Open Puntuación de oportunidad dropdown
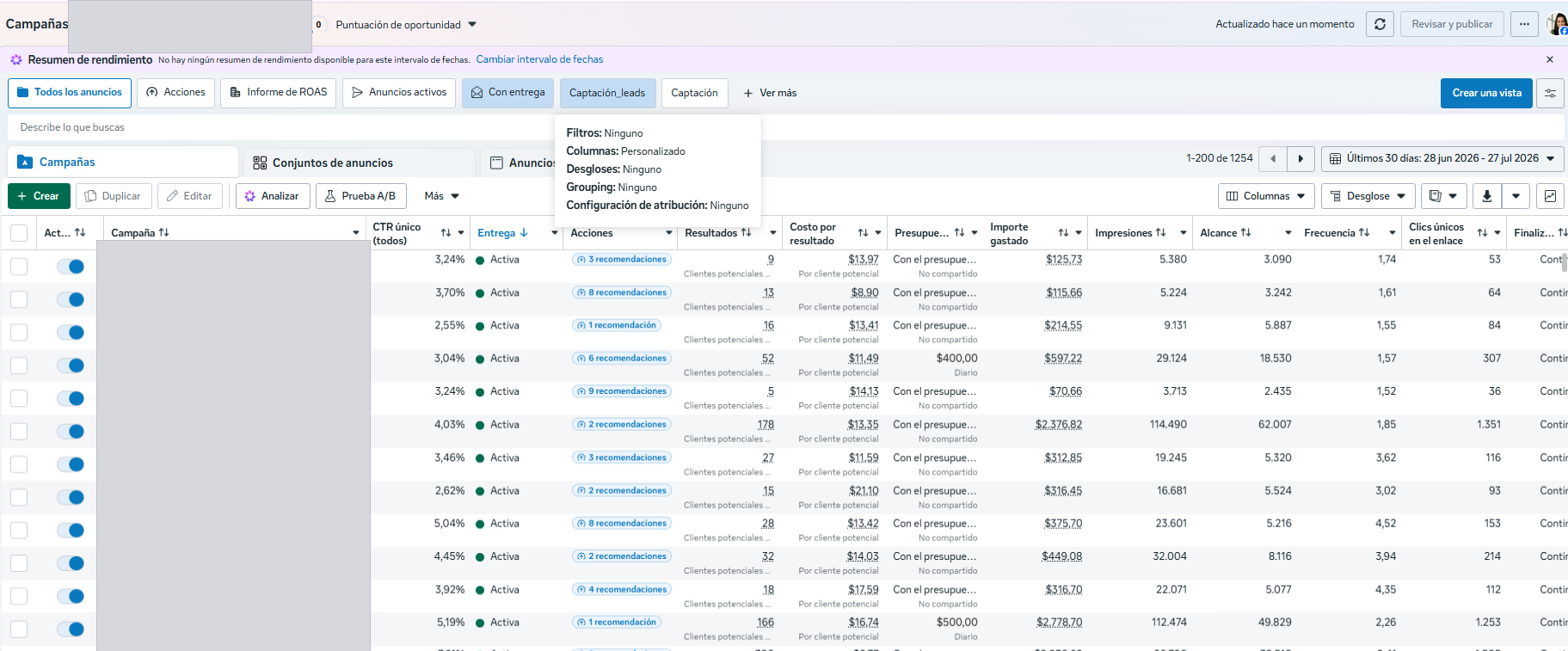 pos(406,25)
